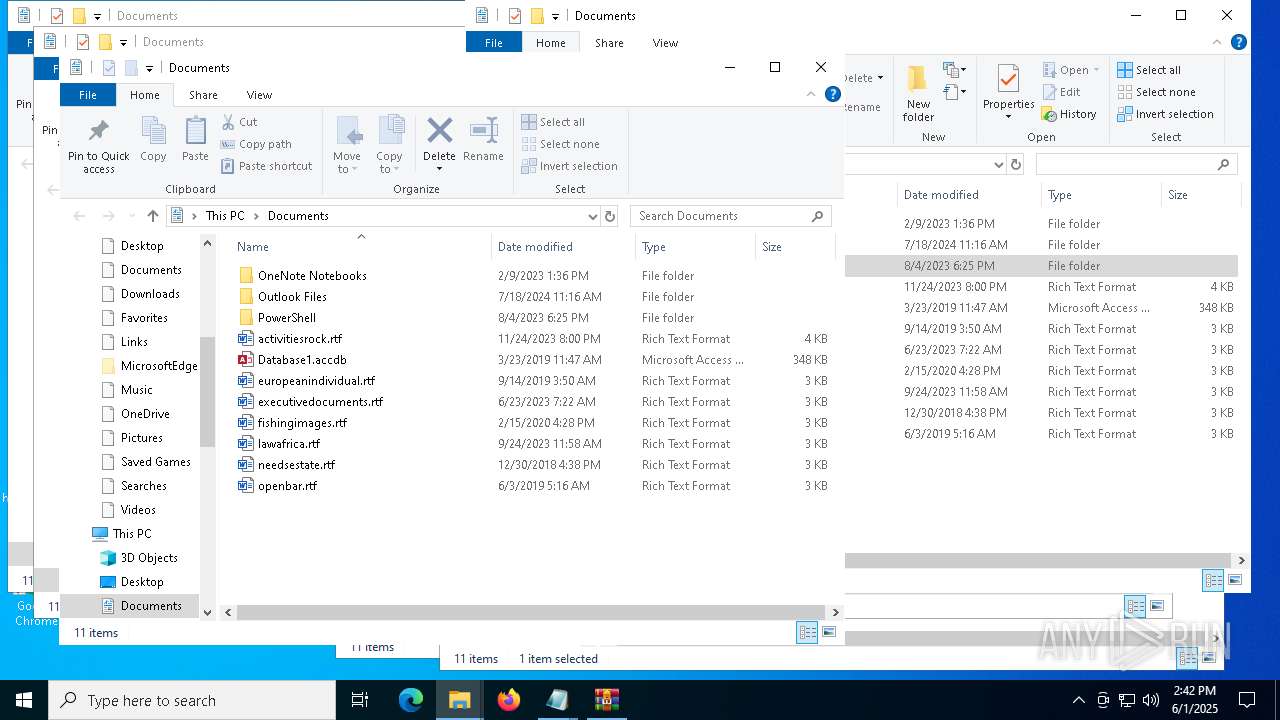Click Pin to Quick access in front window
This screenshot has height=720, width=1280.
tap(99, 146)
